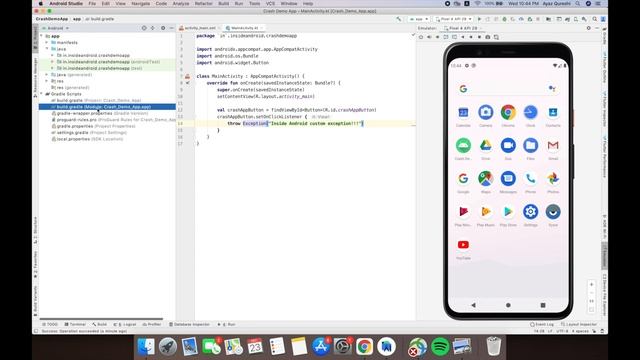Open the emulator Photos app

pyautogui.click(x=553, y=178)
